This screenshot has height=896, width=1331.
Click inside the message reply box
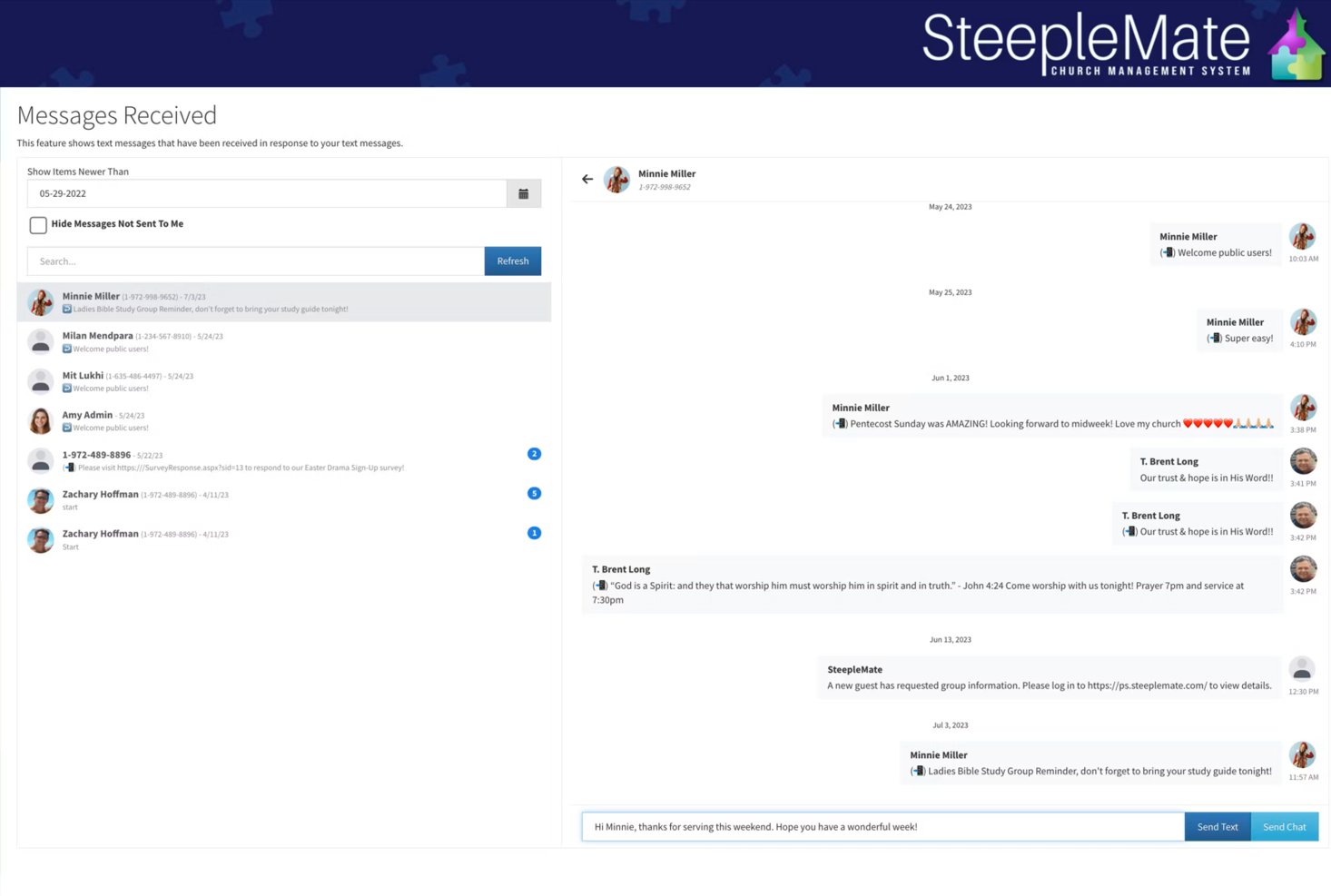coord(881,826)
